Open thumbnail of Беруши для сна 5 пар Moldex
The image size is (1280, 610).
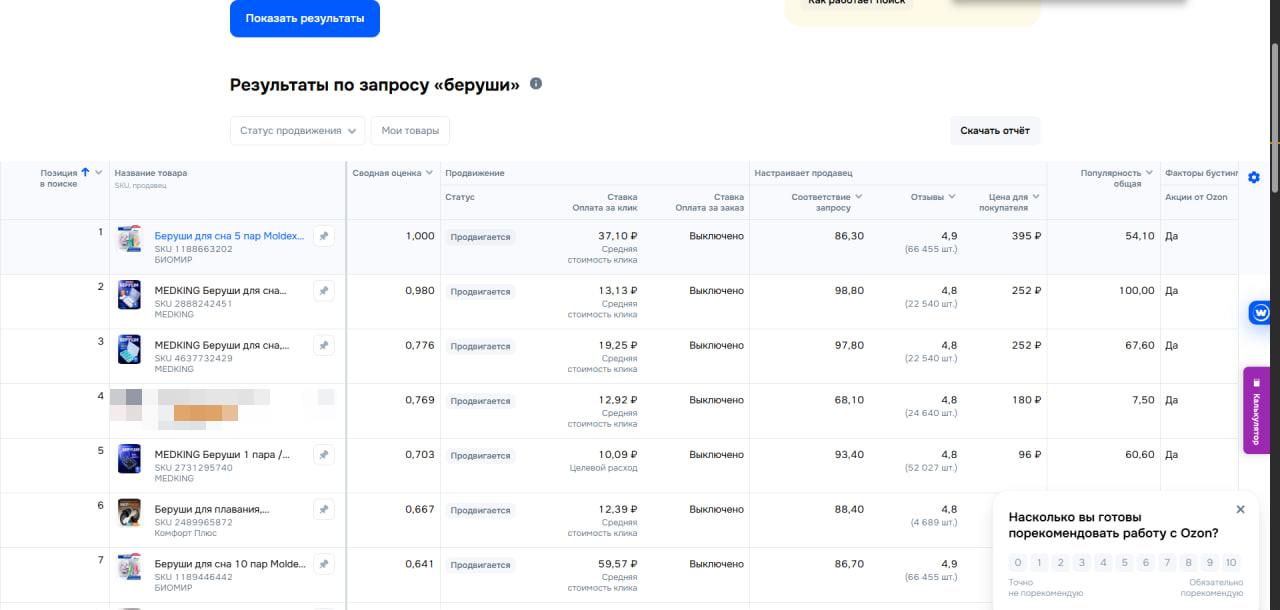129,240
